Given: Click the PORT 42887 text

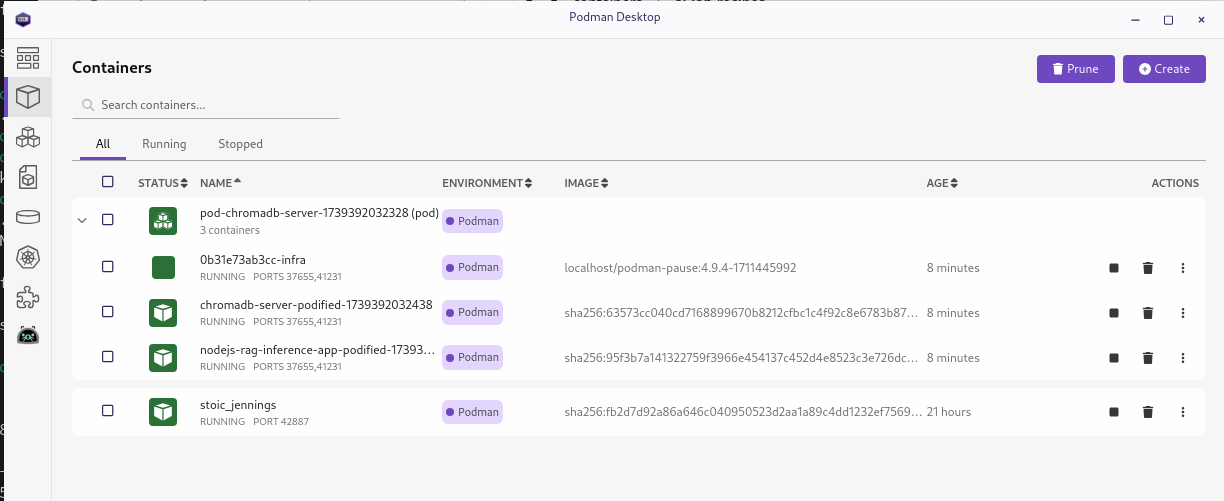Looking at the screenshot, I should click(x=281, y=422).
